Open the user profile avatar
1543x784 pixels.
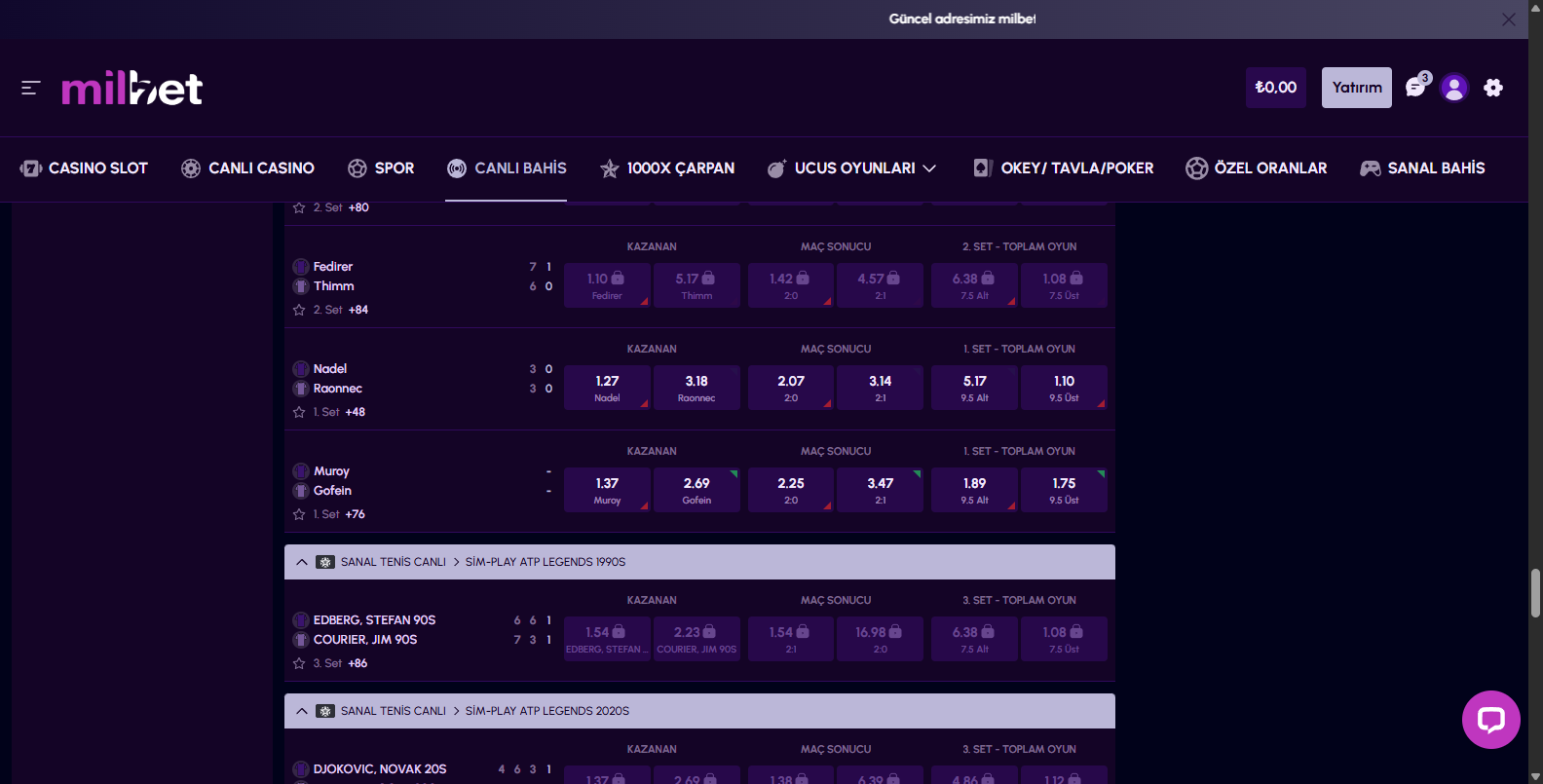[1454, 88]
